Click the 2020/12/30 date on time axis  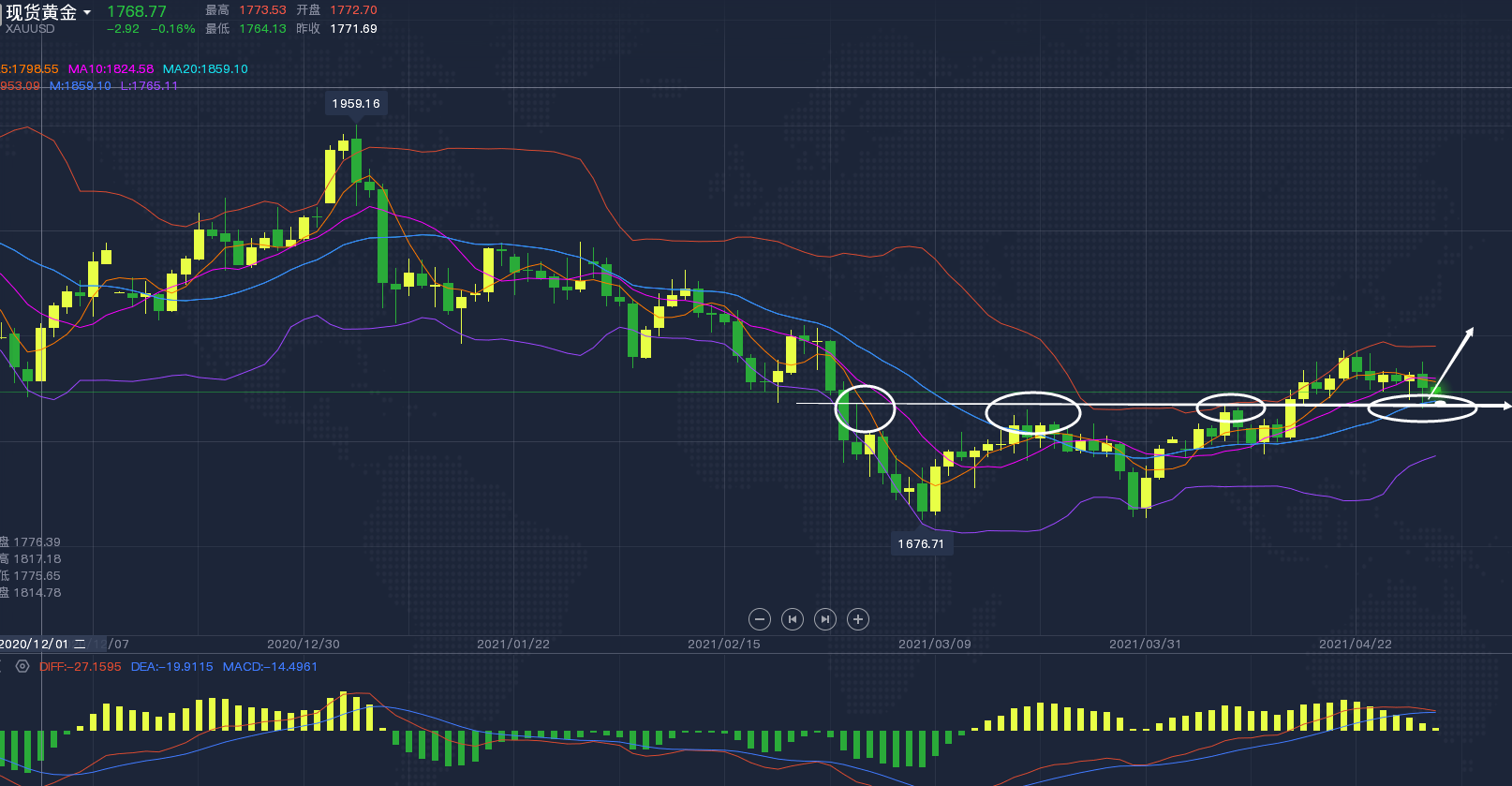[x=304, y=645]
